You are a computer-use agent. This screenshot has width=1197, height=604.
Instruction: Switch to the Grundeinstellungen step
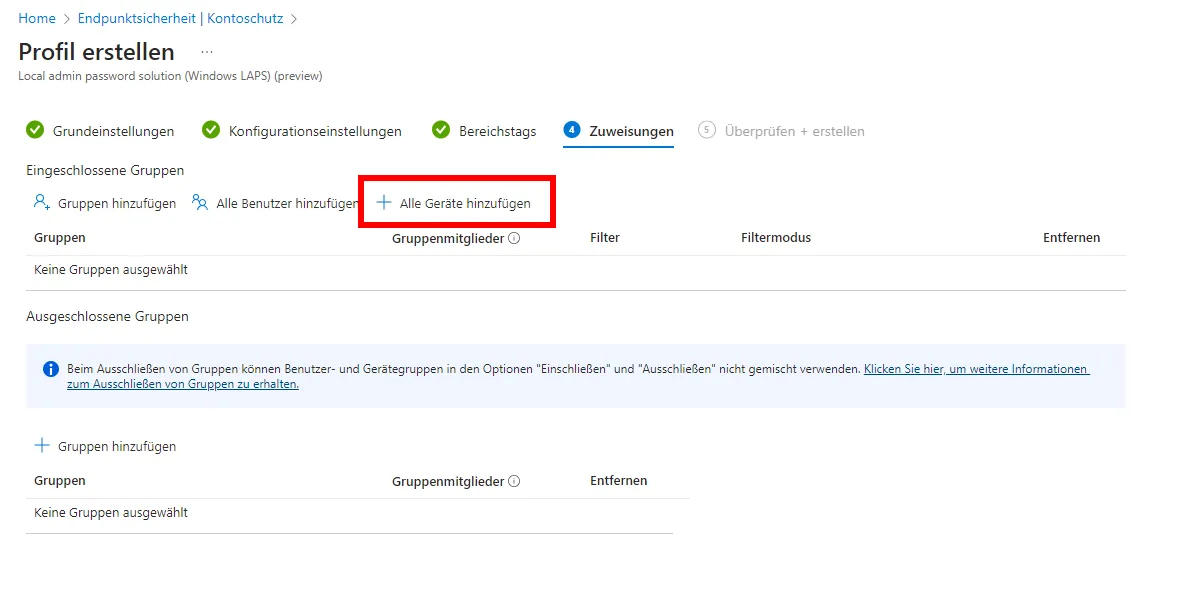(113, 131)
